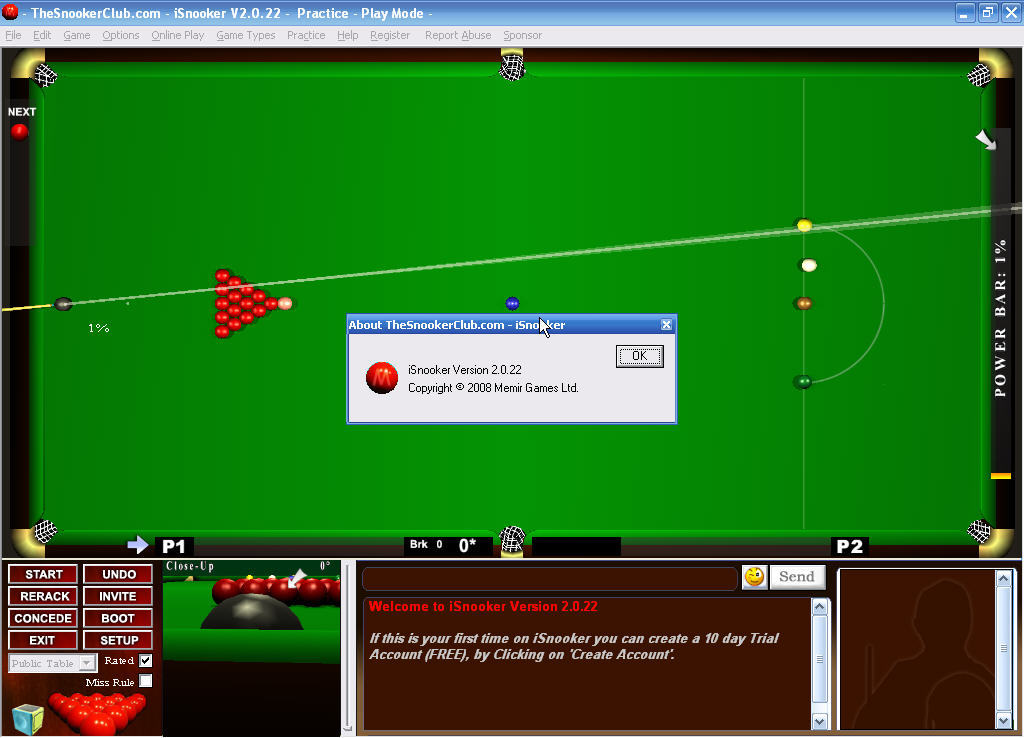1024x738 pixels.
Task: Click the green ball on the baulk line
Action: [x=803, y=381]
